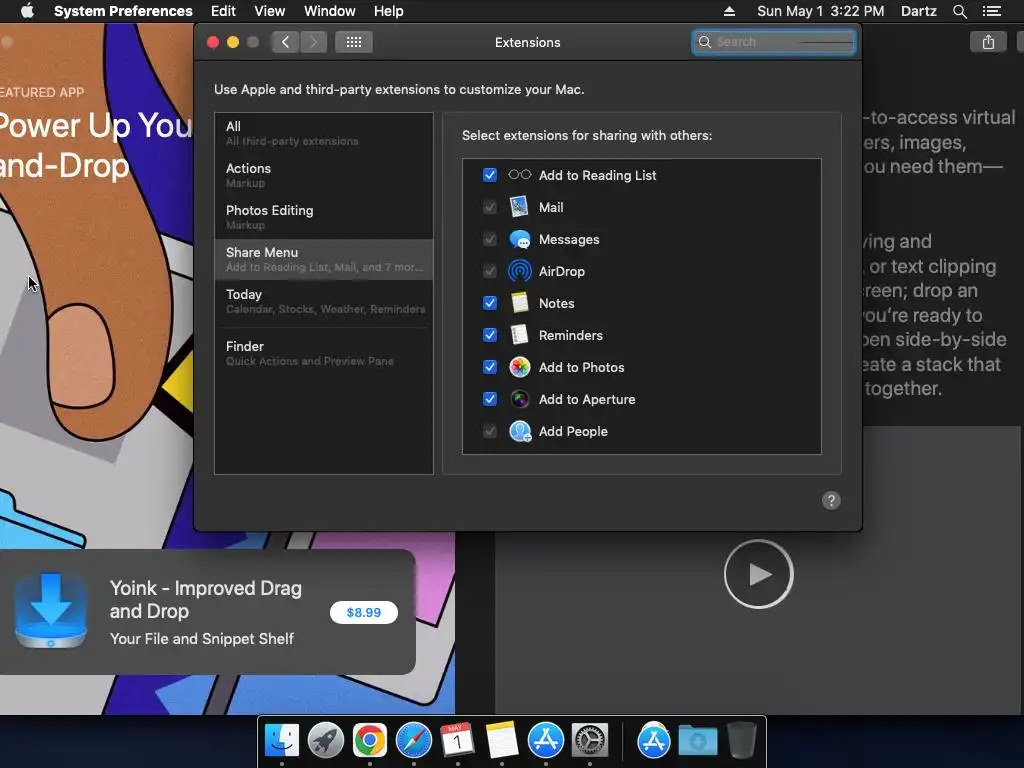This screenshot has width=1024, height=768.
Task: Open Calendar from the Dock
Action: (x=457, y=741)
